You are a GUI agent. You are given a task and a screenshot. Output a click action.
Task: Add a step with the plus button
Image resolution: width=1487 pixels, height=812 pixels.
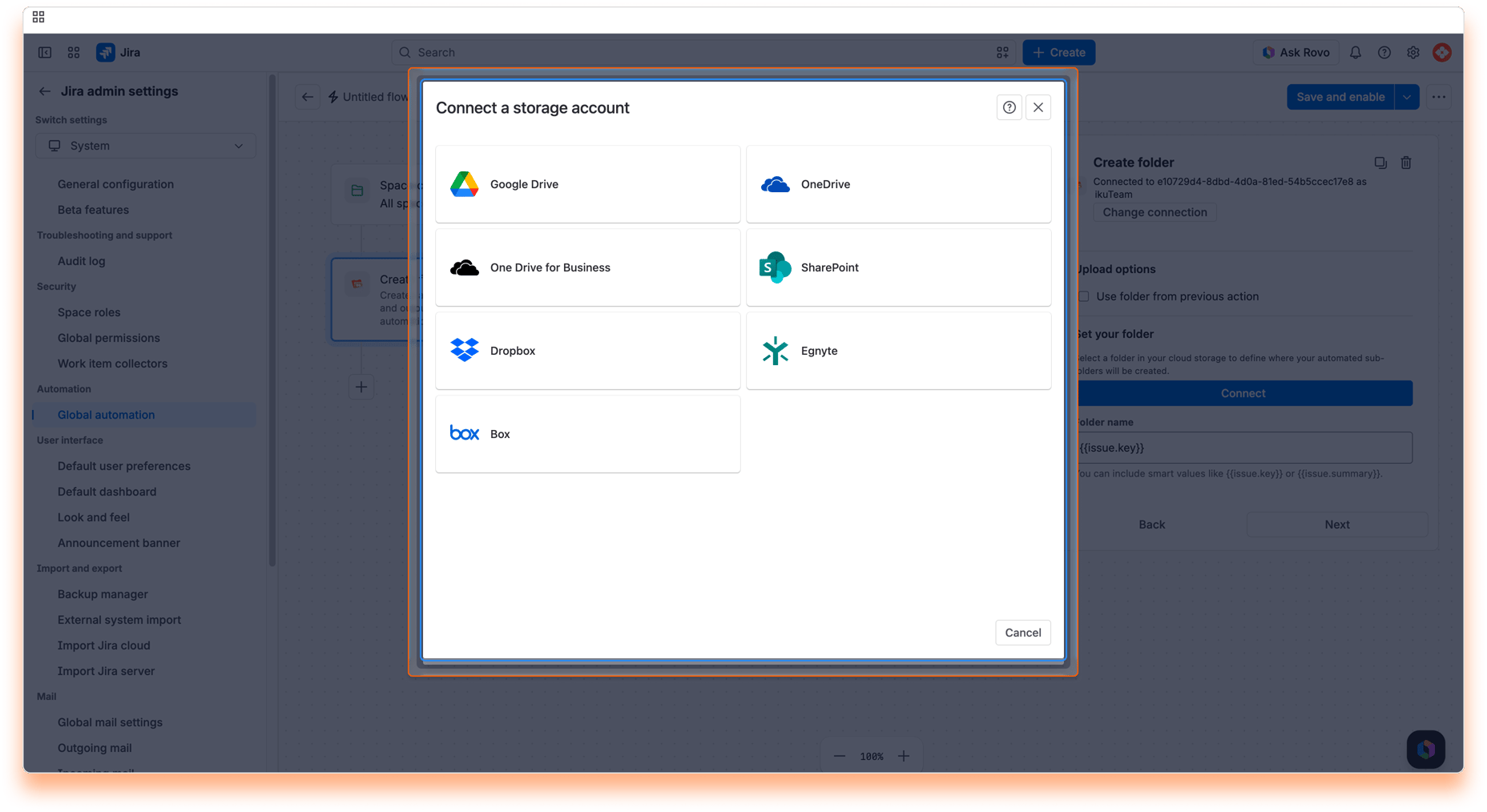pyautogui.click(x=361, y=388)
